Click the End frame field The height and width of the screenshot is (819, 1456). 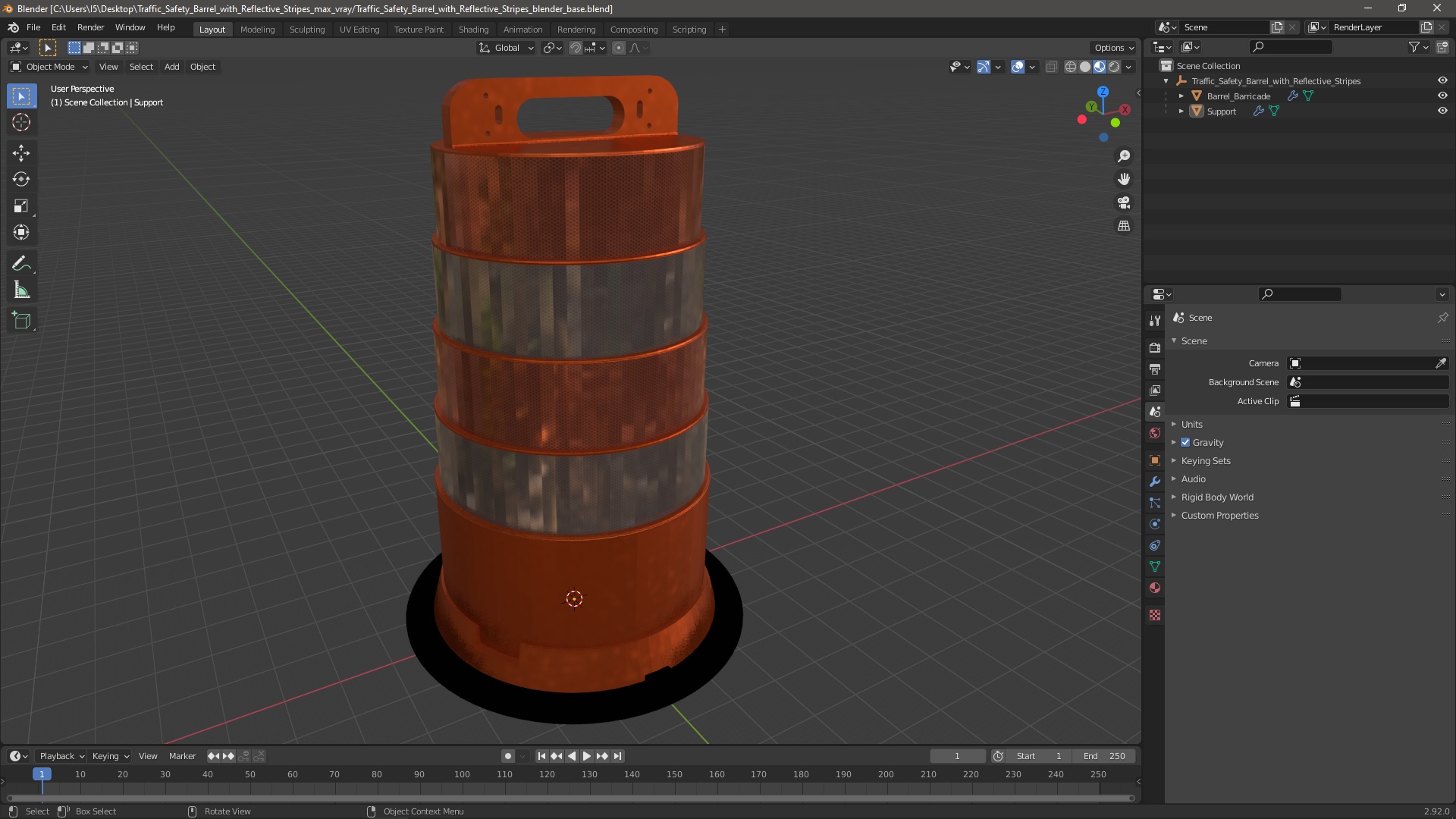pyautogui.click(x=1104, y=756)
